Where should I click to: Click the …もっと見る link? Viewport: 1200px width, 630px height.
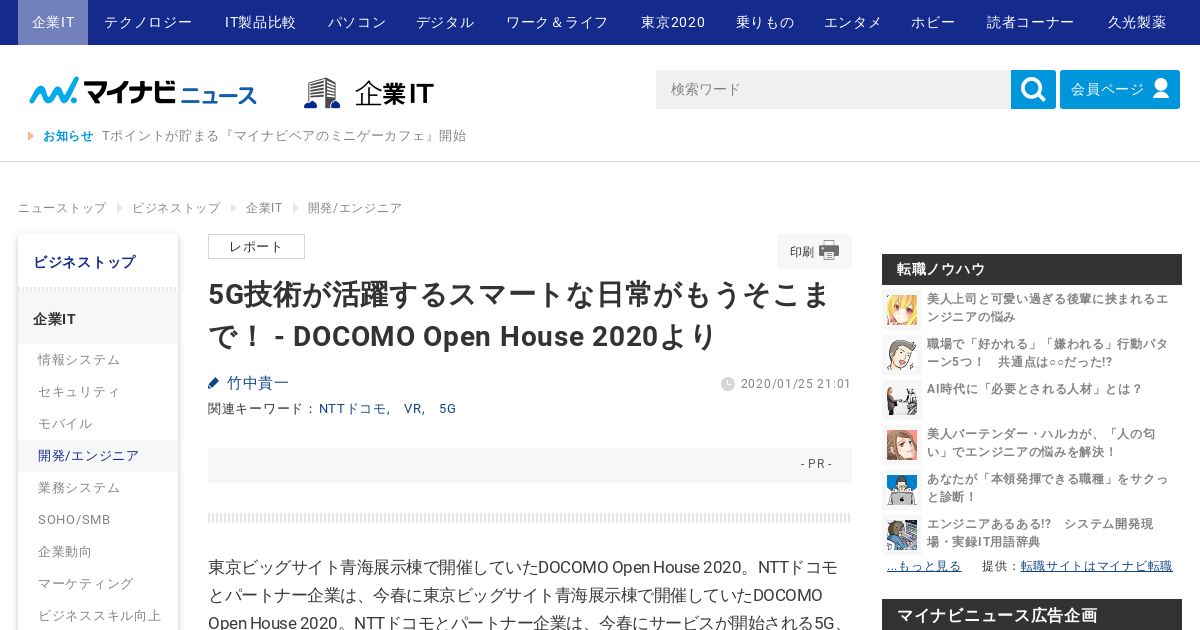(924, 566)
